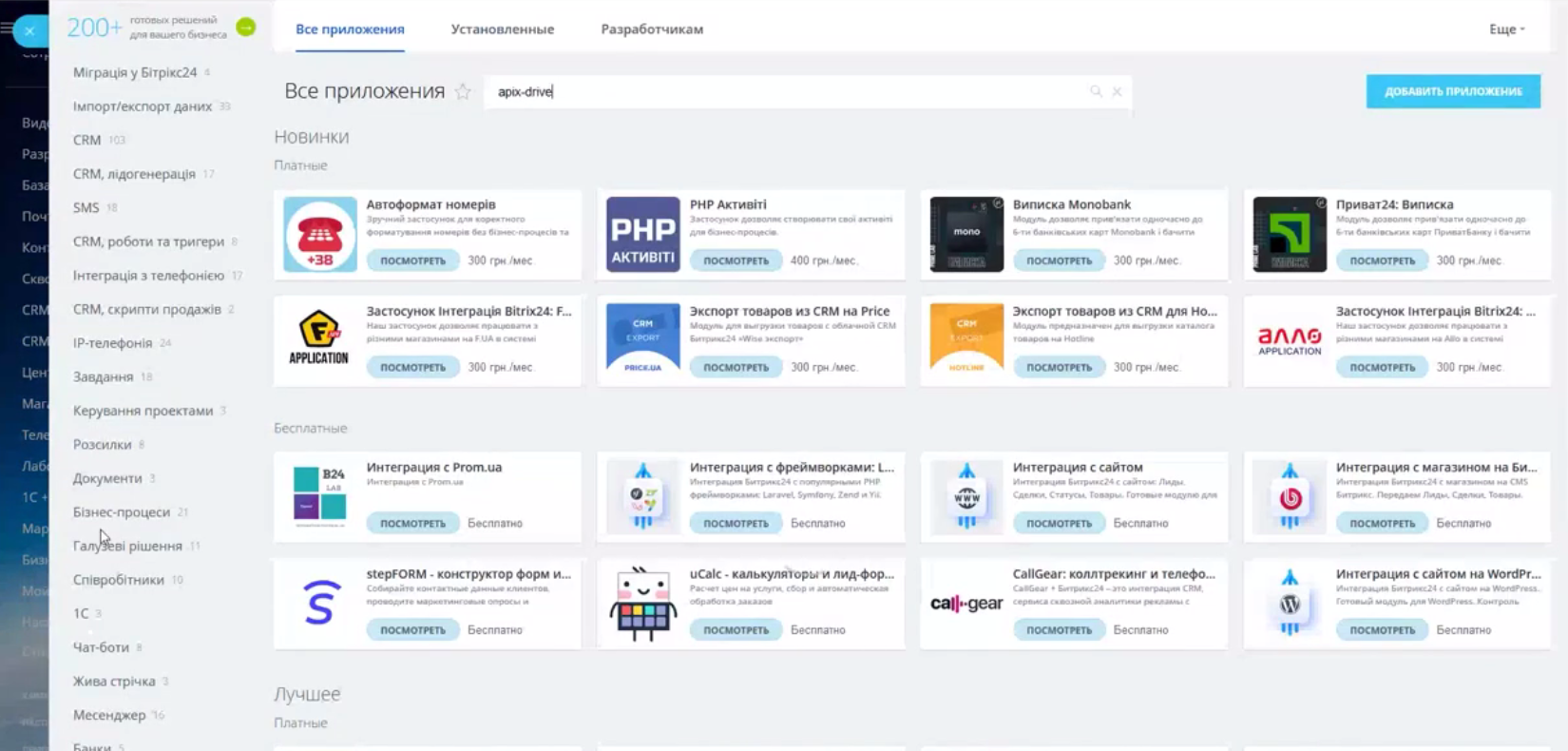Select Інтеграція з телефонією category
This screenshot has height=751, width=1568.
pyautogui.click(x=149, y=276)
